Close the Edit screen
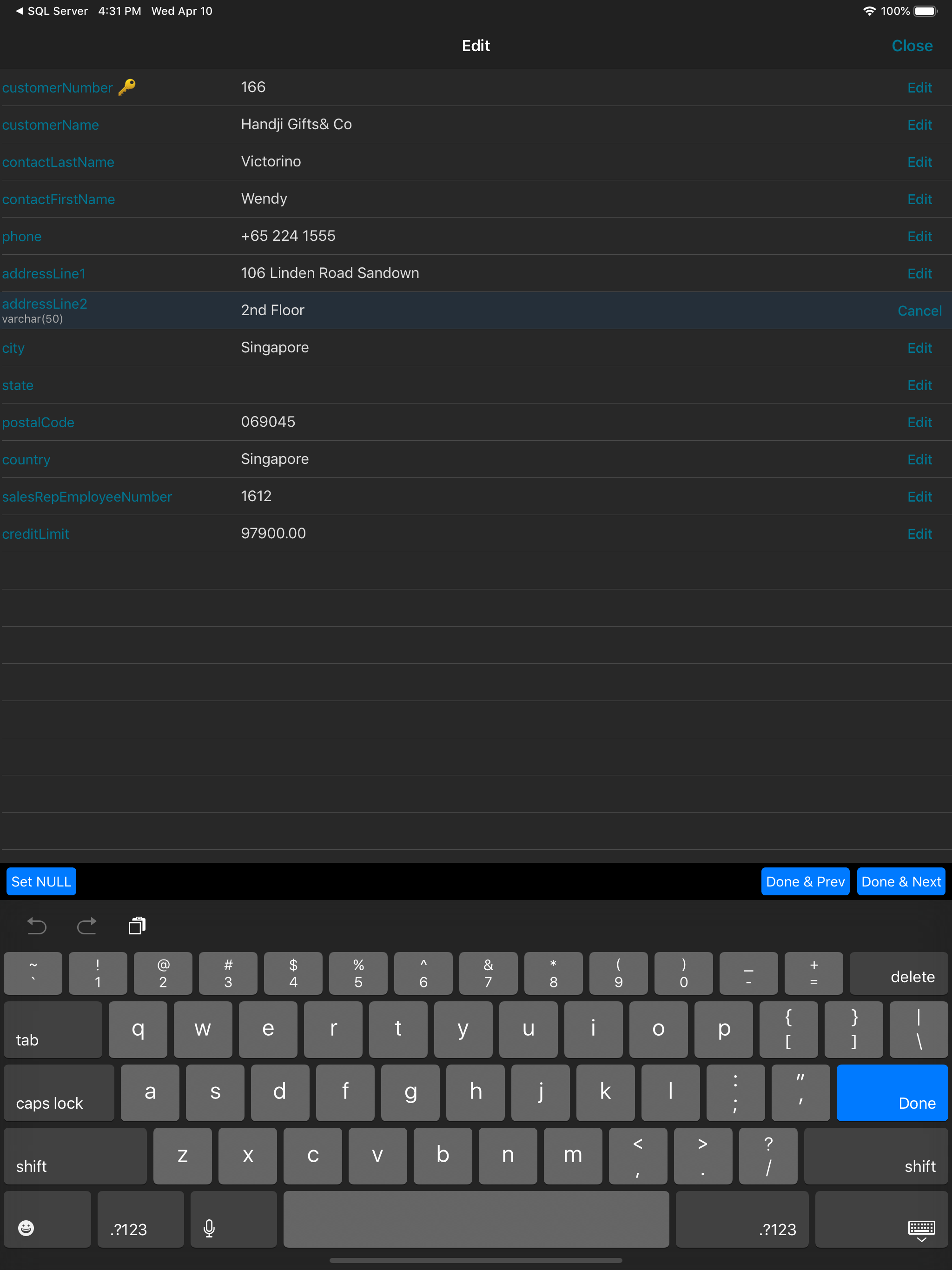 (x=911, y=46)
